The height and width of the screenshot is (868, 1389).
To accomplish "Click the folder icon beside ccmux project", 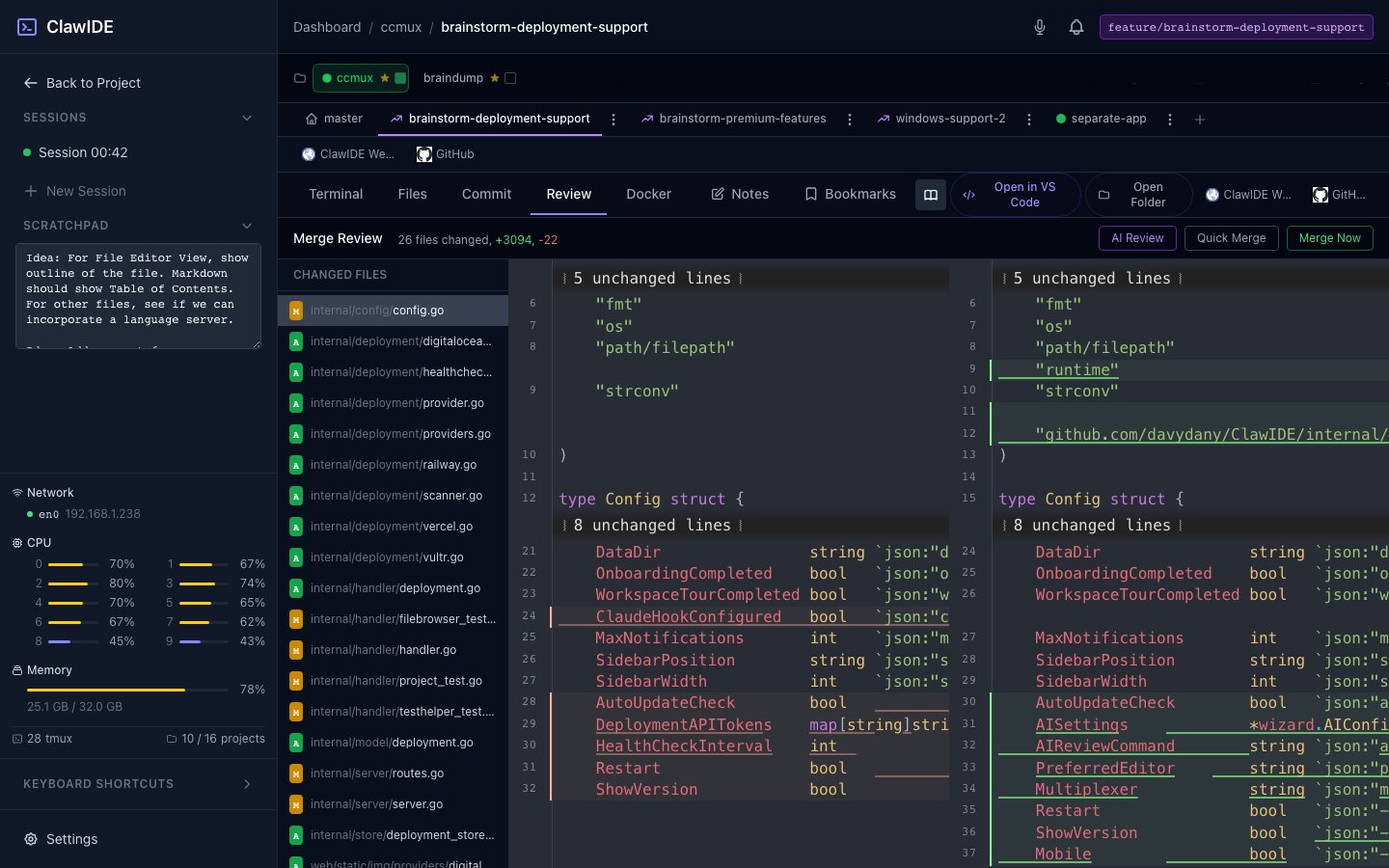I will 300,78.
